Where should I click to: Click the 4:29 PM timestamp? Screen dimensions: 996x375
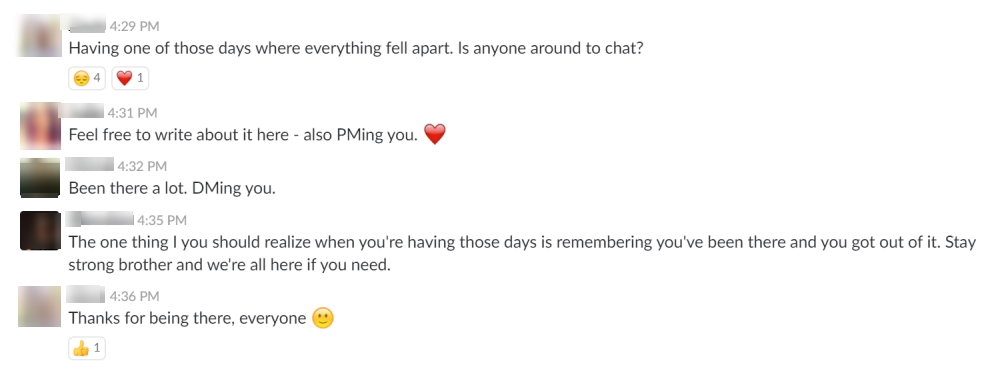pos(135,26)
